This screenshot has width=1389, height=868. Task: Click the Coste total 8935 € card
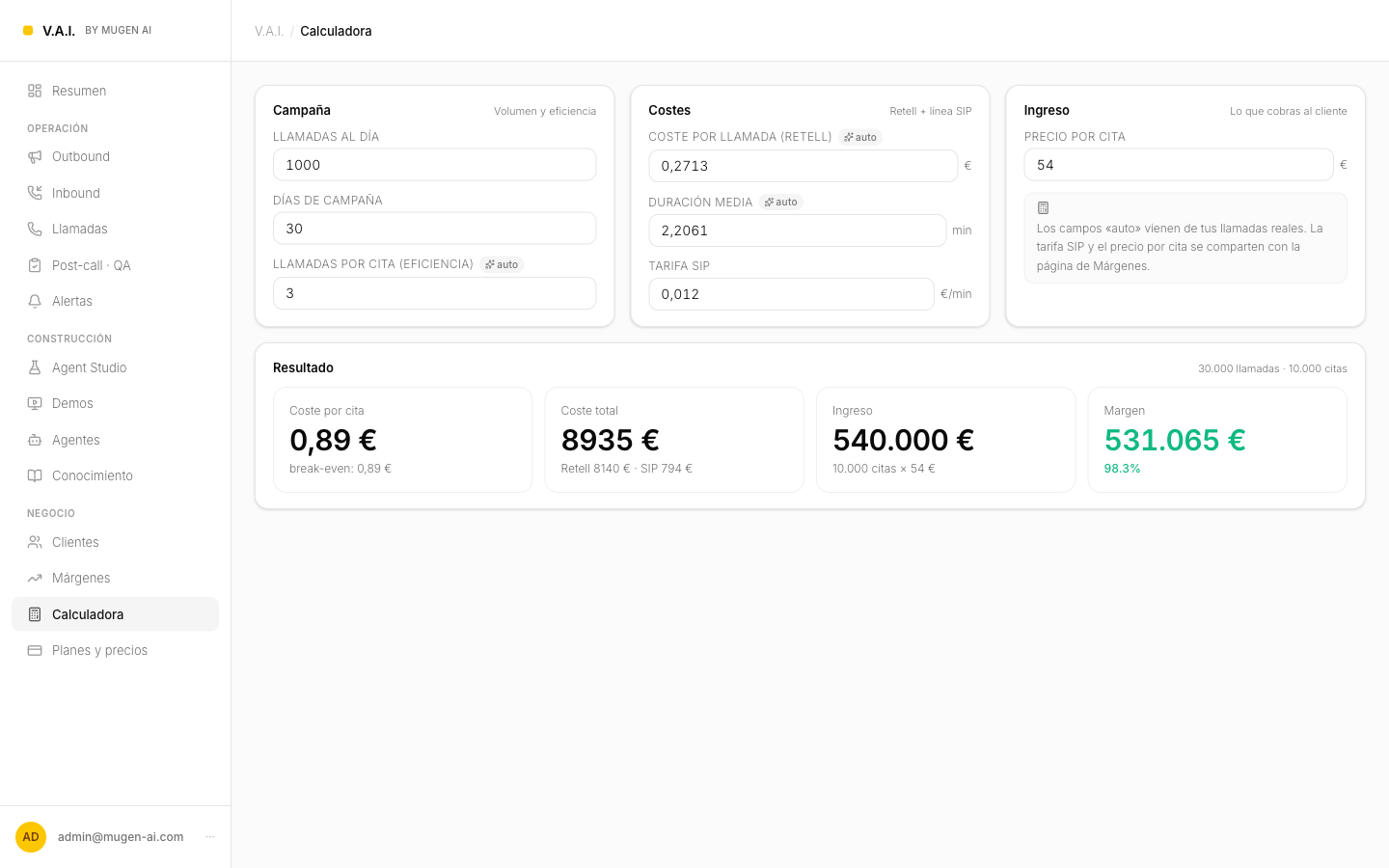tap(674, 440)
